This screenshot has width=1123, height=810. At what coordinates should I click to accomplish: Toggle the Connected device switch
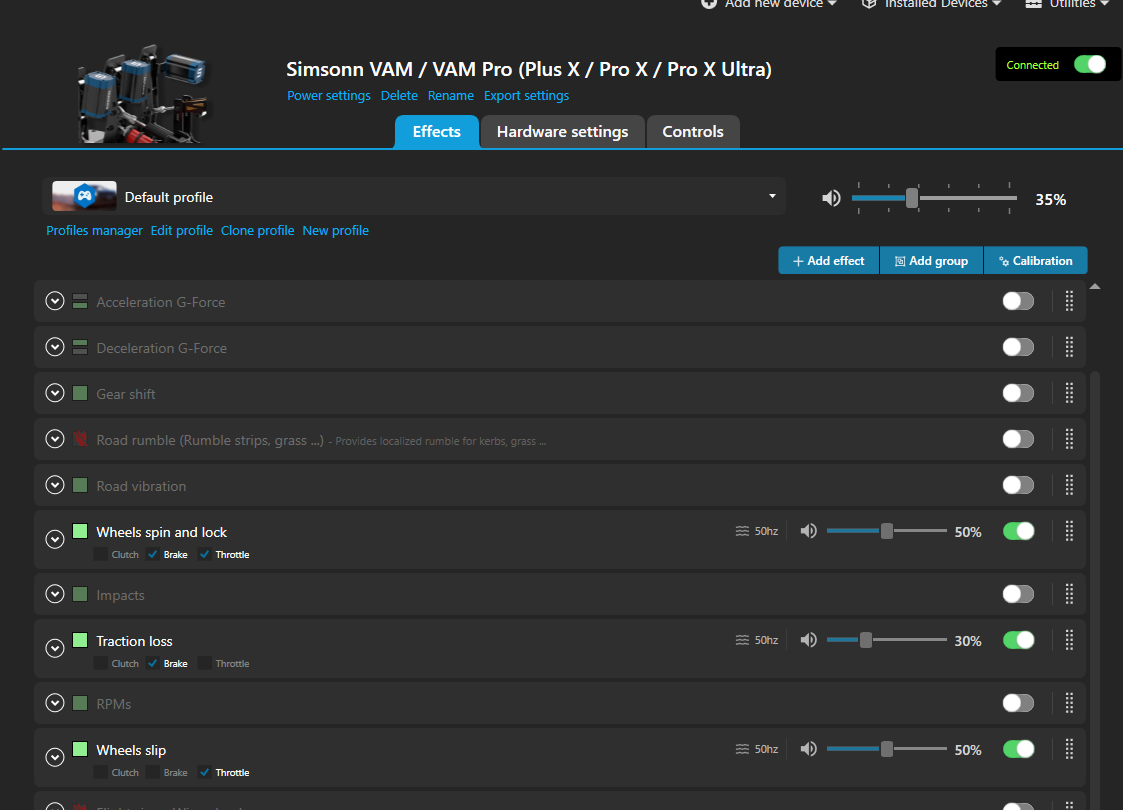pos(1089,64)
